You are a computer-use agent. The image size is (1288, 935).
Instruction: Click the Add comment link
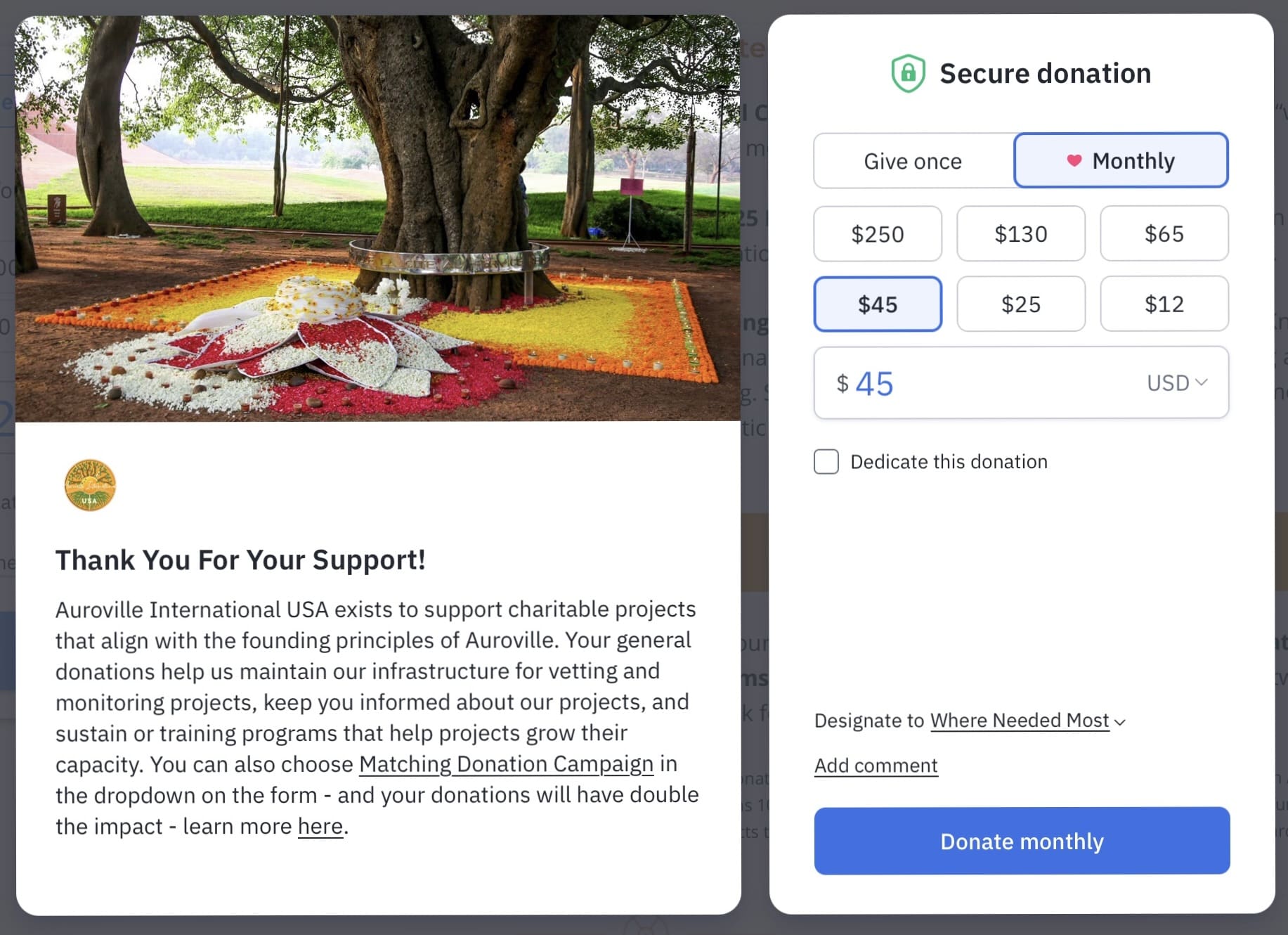pyautogui.click(x=876, y=766)
